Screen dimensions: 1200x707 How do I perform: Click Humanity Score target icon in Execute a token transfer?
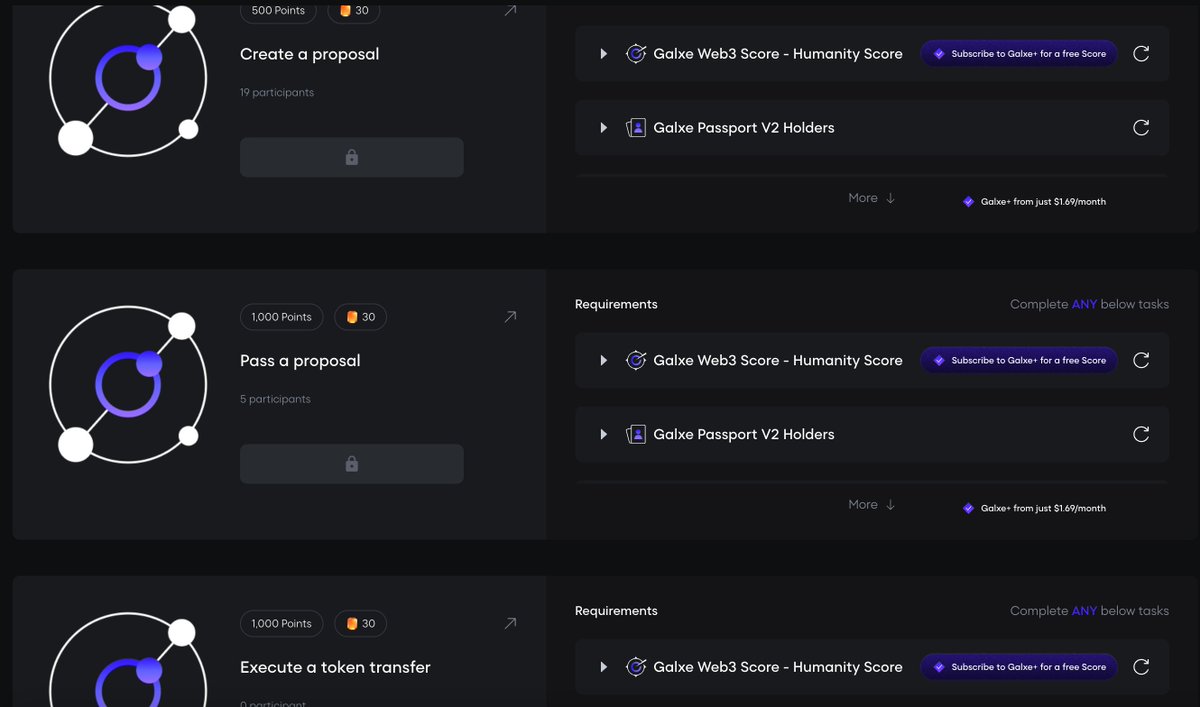tap(636, 667)
